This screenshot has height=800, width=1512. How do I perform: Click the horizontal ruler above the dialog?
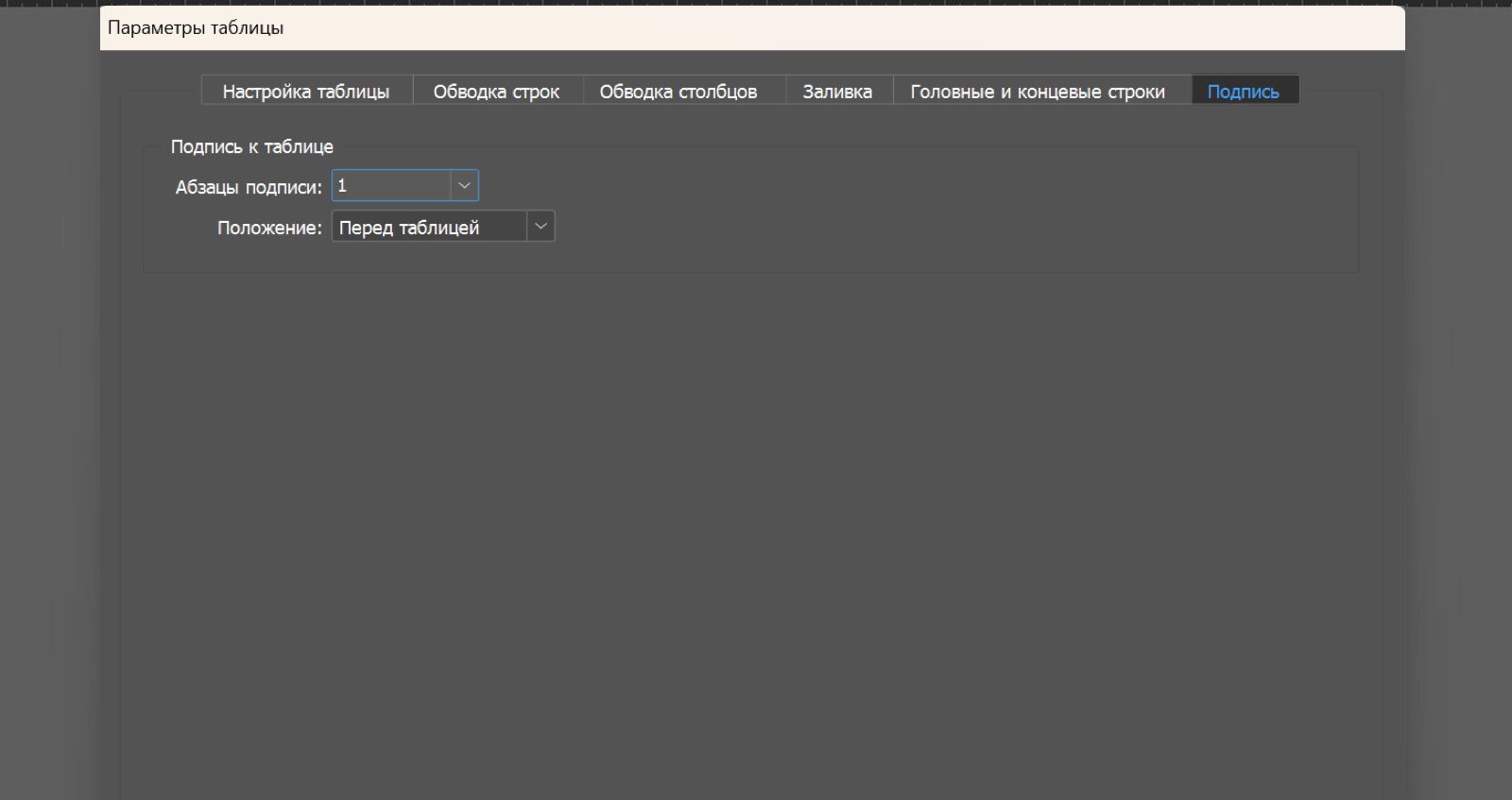tap(756, 3)
